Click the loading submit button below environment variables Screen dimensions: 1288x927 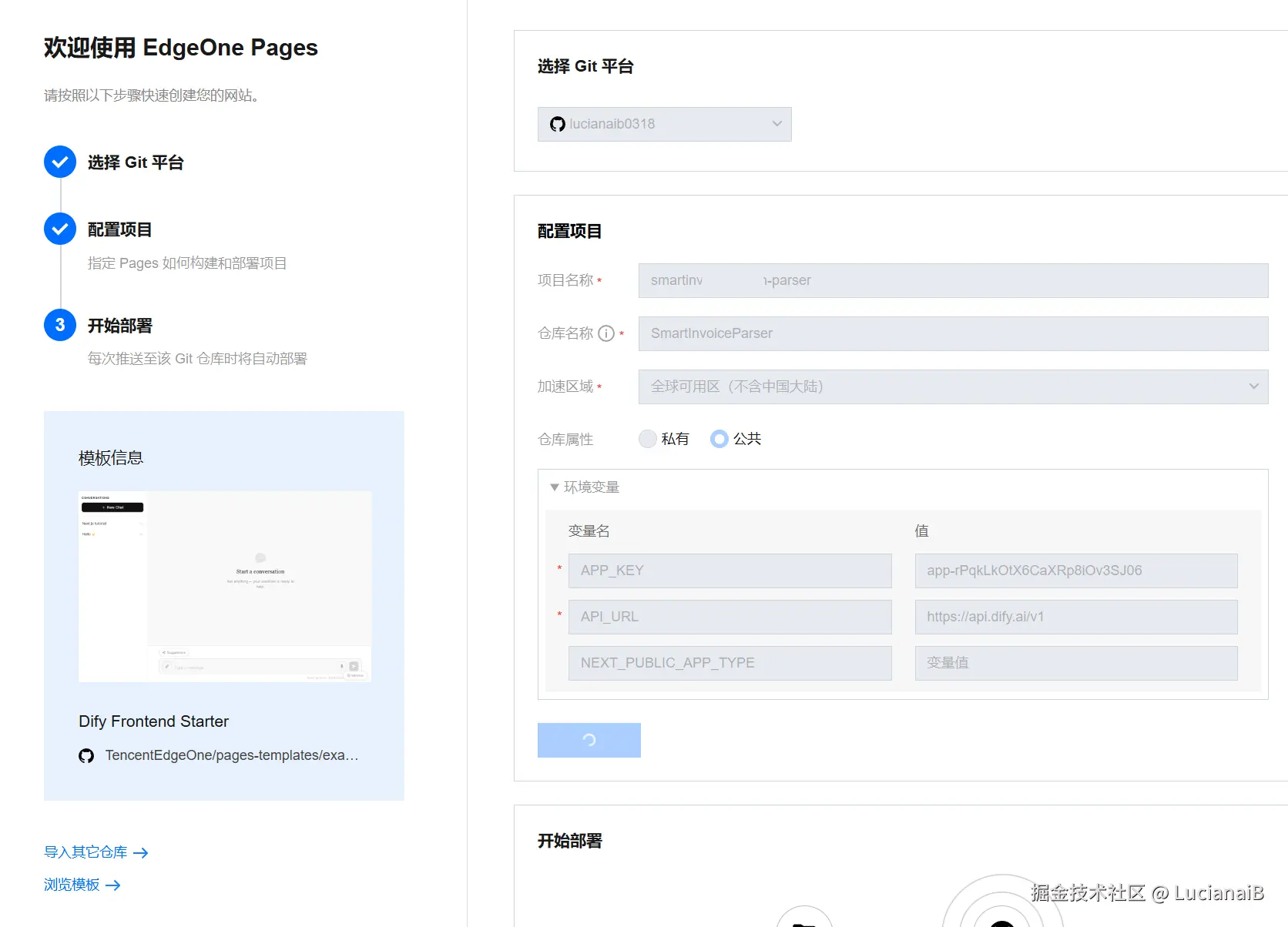[x=589, y=740]
